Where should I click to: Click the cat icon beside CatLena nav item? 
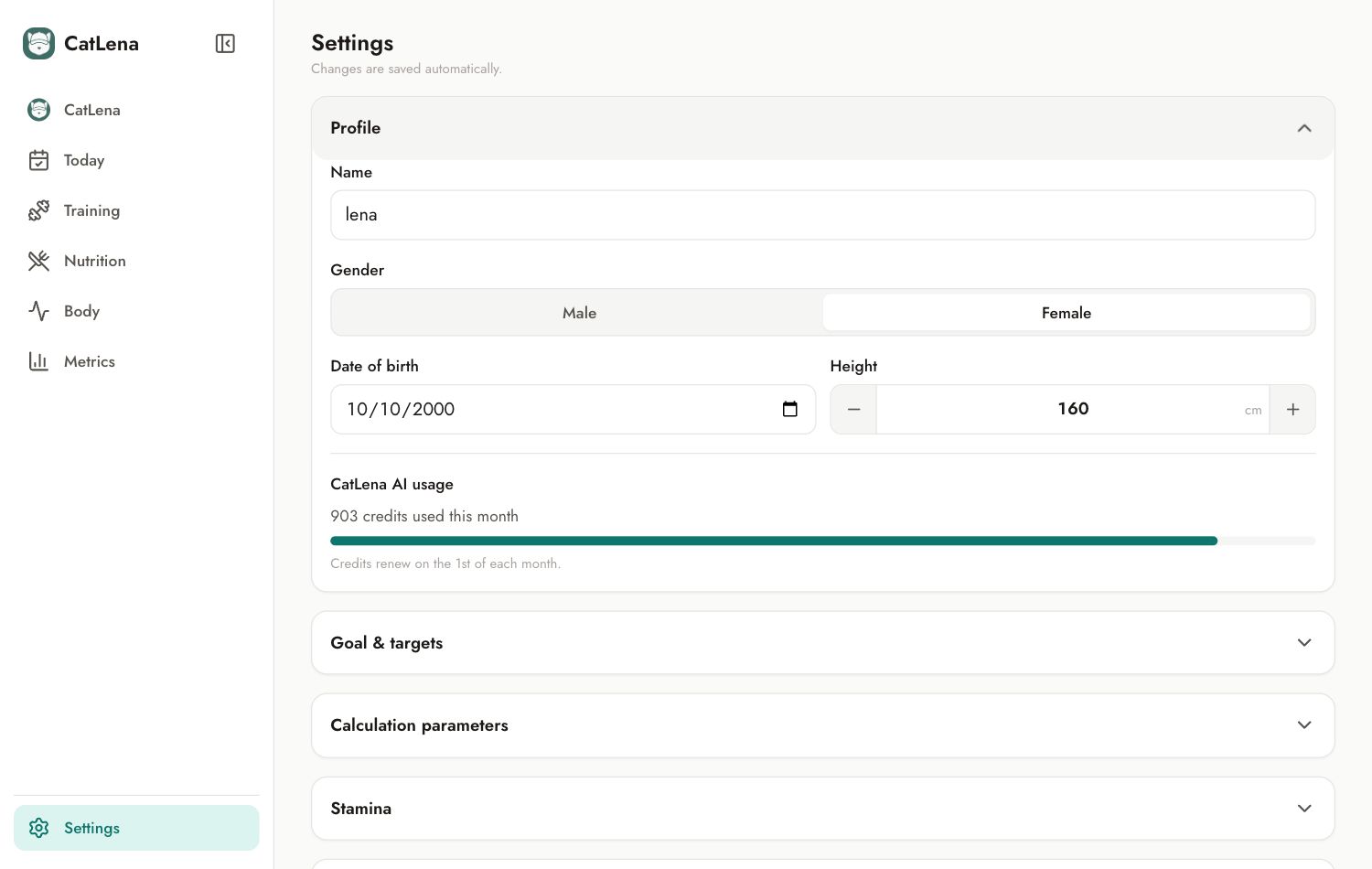tap(38, 110)
